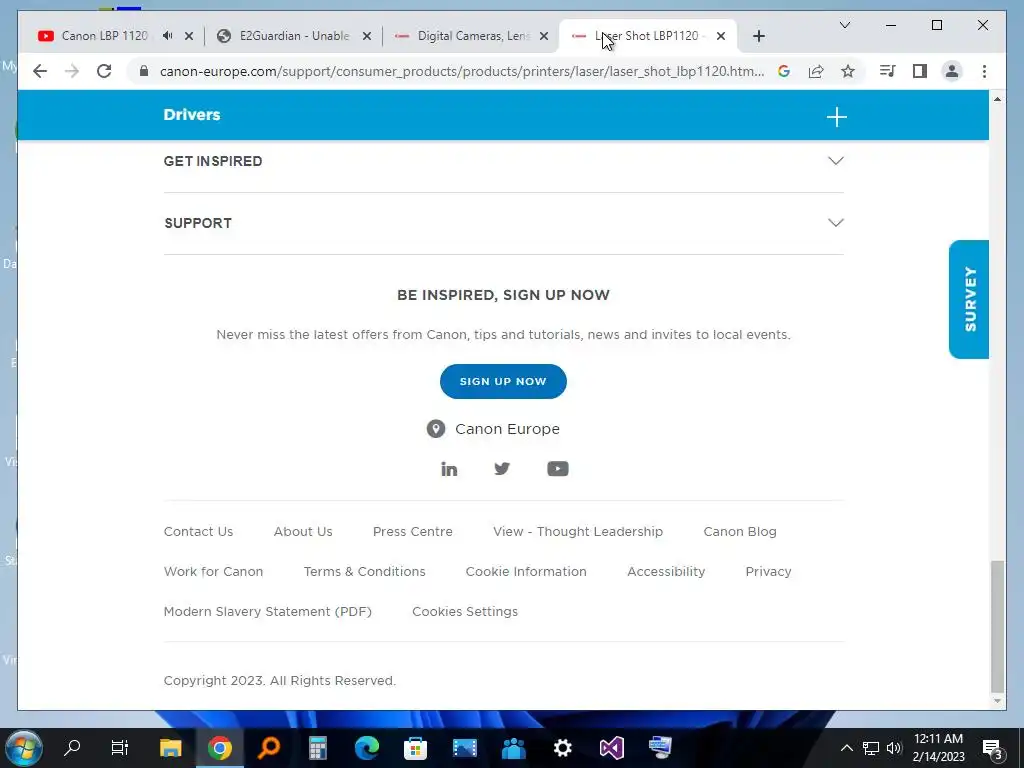
Task: Open the Settings gear on taskbar
Action: pyautogui.click(x=562, y=748)
